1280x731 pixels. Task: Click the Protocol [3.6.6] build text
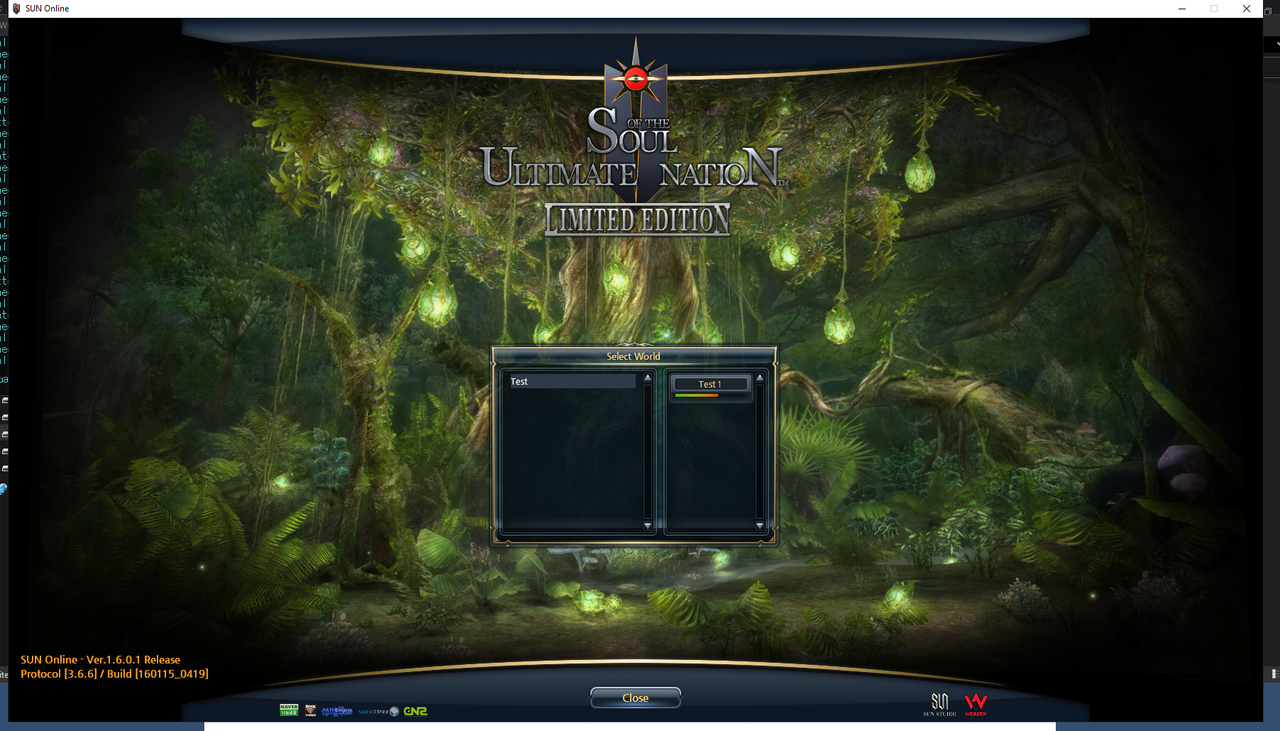click(114, 674)
